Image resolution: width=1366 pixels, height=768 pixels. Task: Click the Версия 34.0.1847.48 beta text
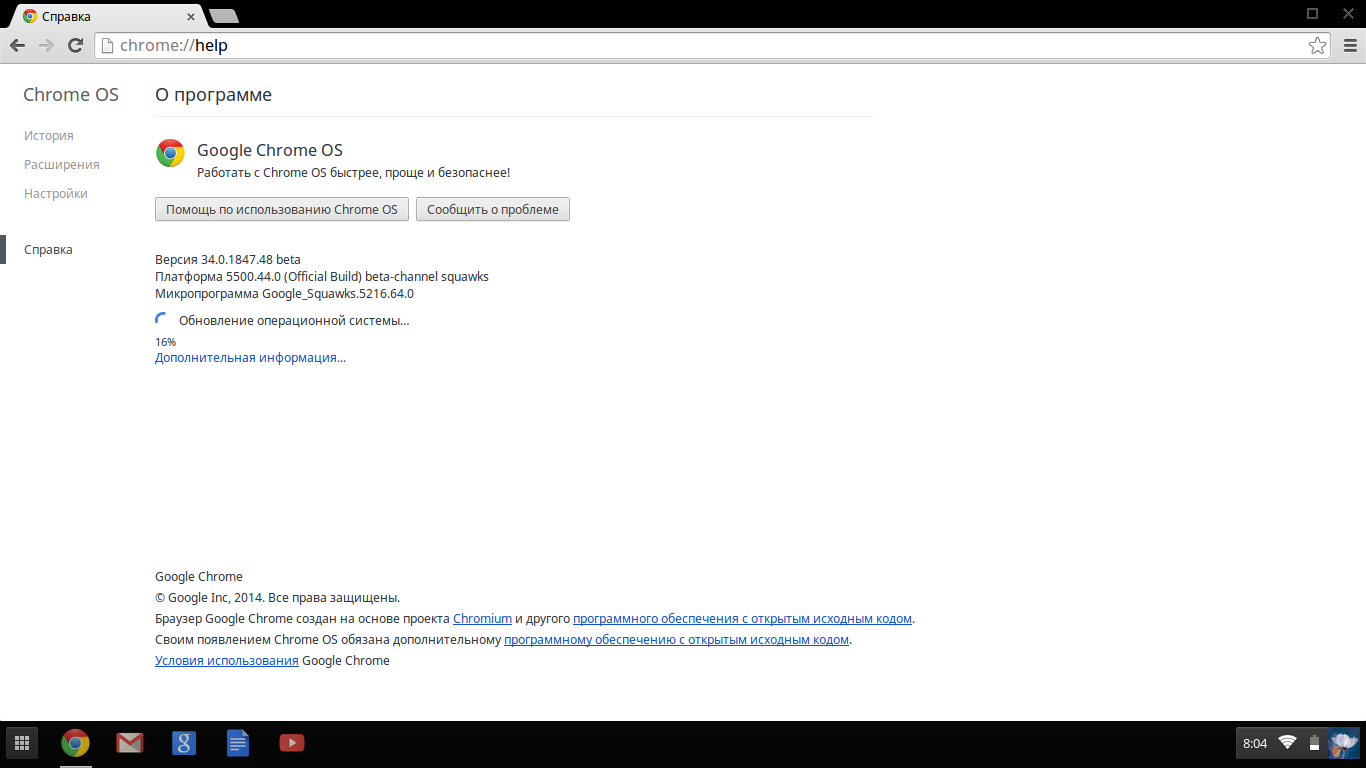pos(228,260)
